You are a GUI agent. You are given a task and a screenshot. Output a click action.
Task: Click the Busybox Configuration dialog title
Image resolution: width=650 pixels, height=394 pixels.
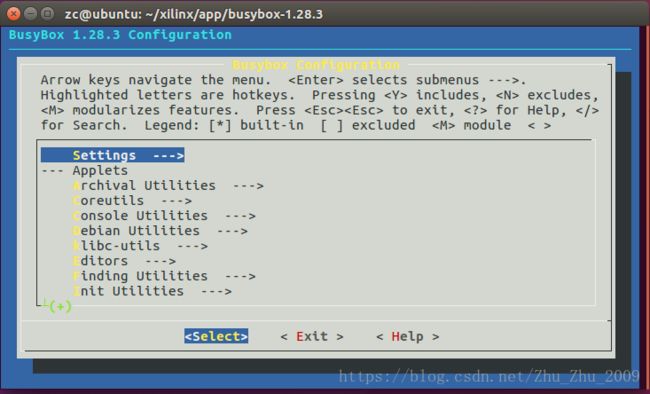(x=316, y=65)
